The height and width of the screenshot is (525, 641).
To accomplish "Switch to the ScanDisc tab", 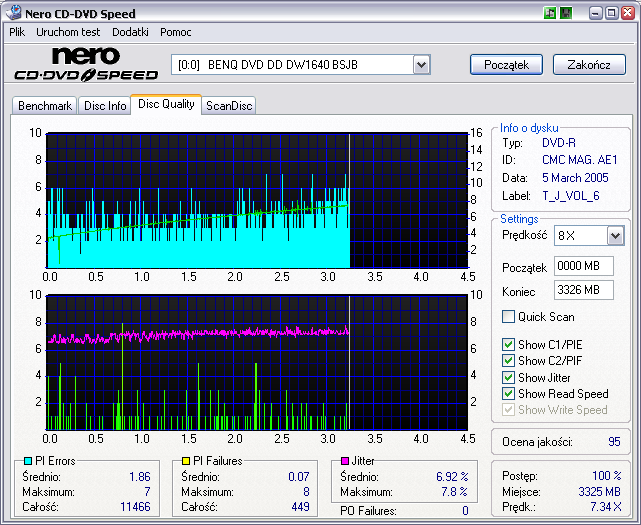I will click(229, 106).
